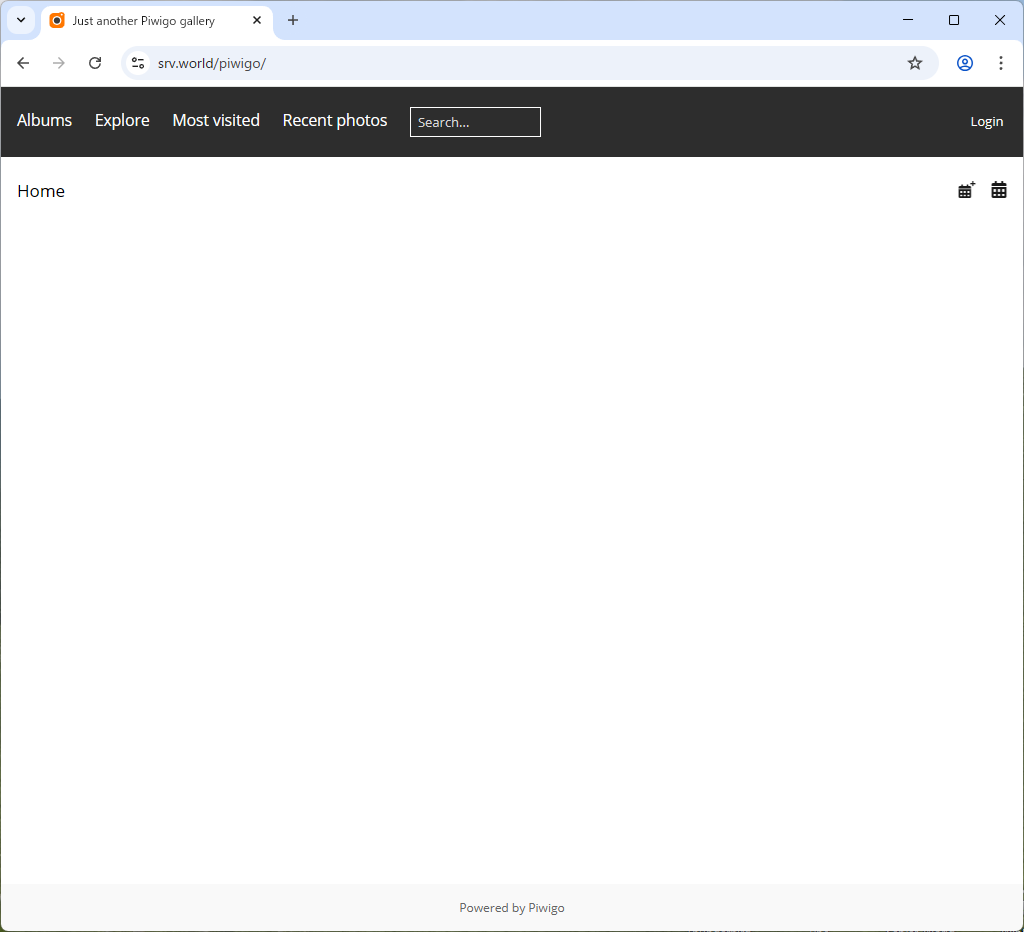Click the back navigation arrow

[23, 62]
